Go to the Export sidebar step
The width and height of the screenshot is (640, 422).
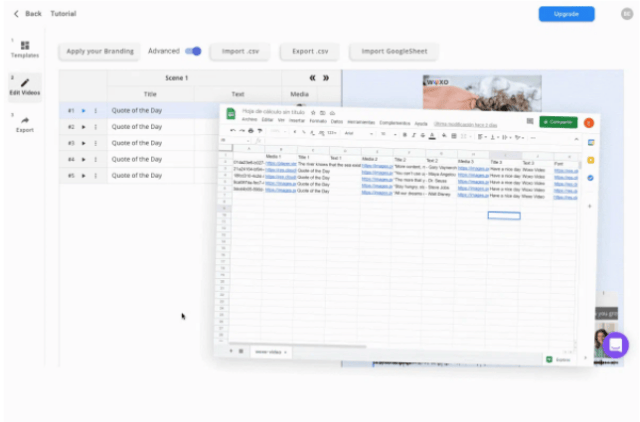pyautogui.click(x=25, y=124)
